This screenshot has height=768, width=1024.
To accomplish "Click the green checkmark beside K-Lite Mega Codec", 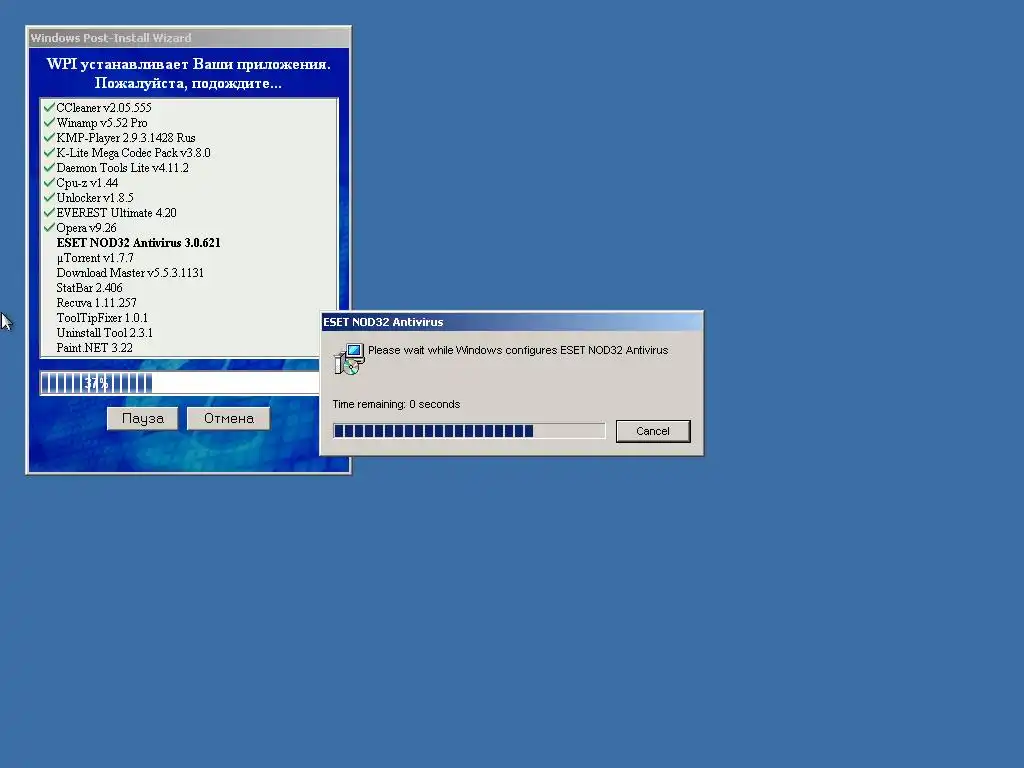I will point(49,152).
